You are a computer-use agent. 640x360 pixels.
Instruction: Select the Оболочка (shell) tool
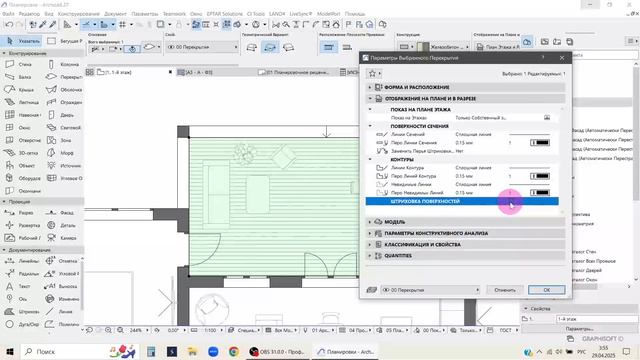point(64,89)
